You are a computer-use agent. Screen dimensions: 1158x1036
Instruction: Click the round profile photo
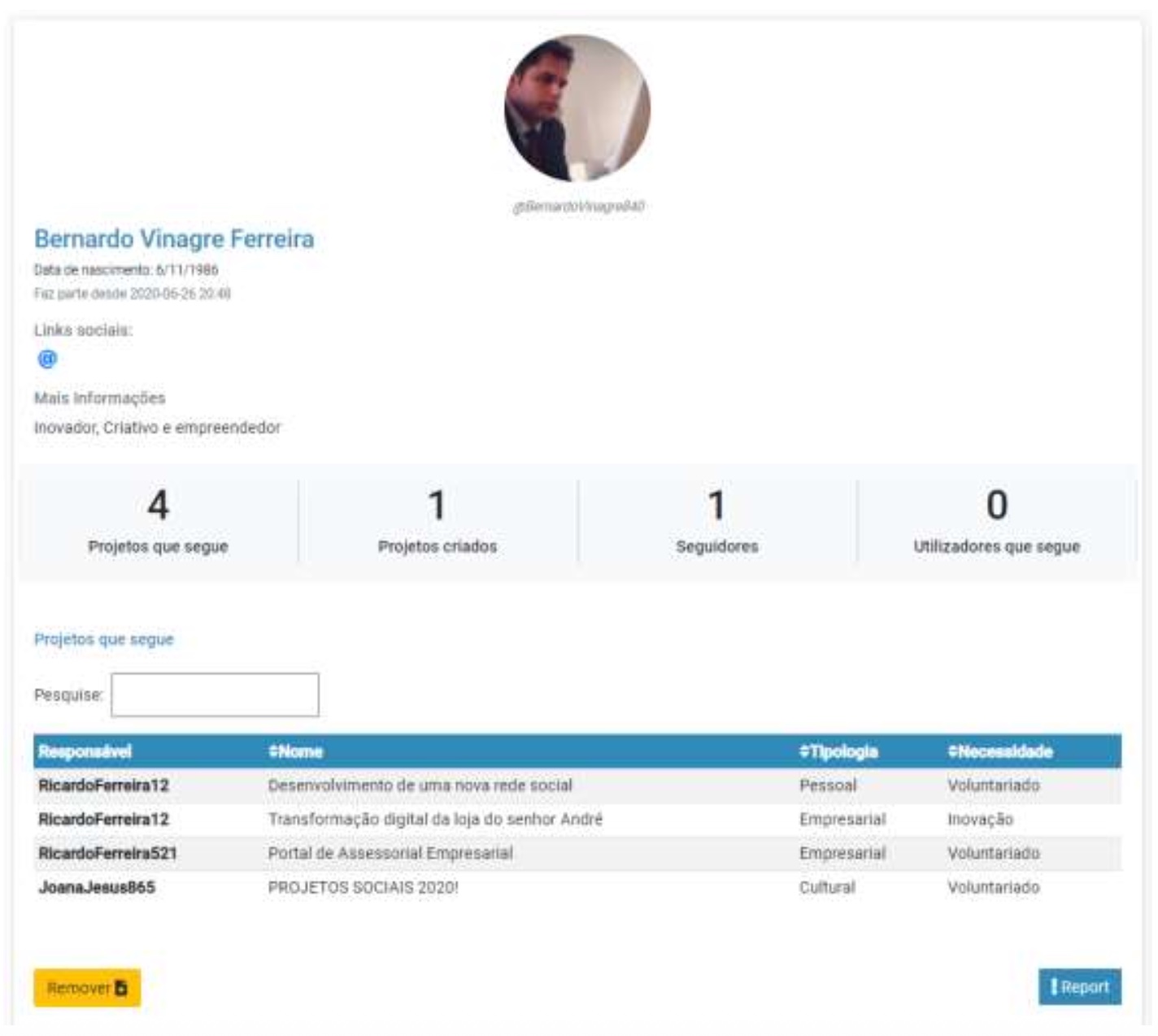click(577, 108)
